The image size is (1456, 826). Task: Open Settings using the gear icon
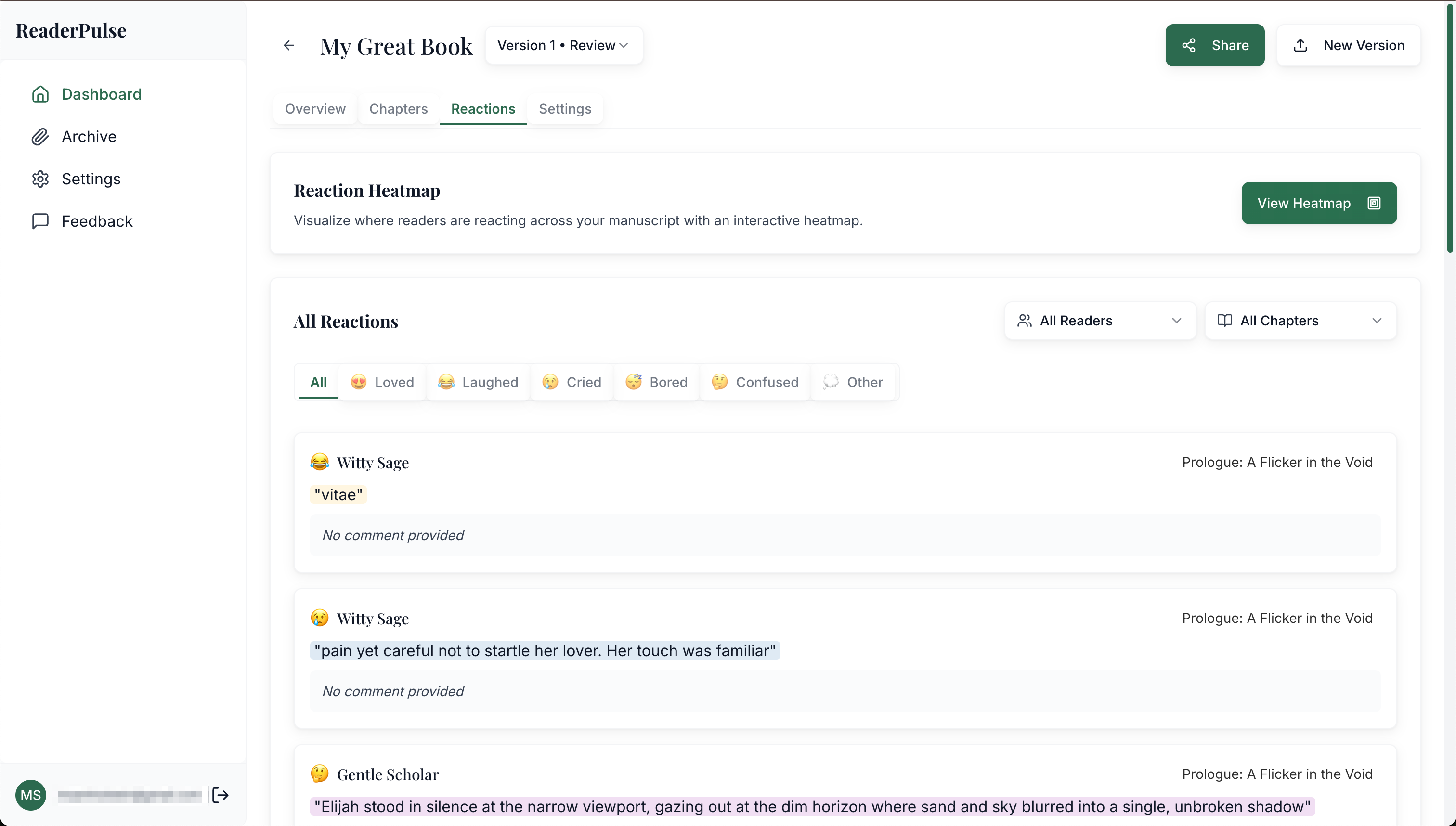(x=39, y=179)
